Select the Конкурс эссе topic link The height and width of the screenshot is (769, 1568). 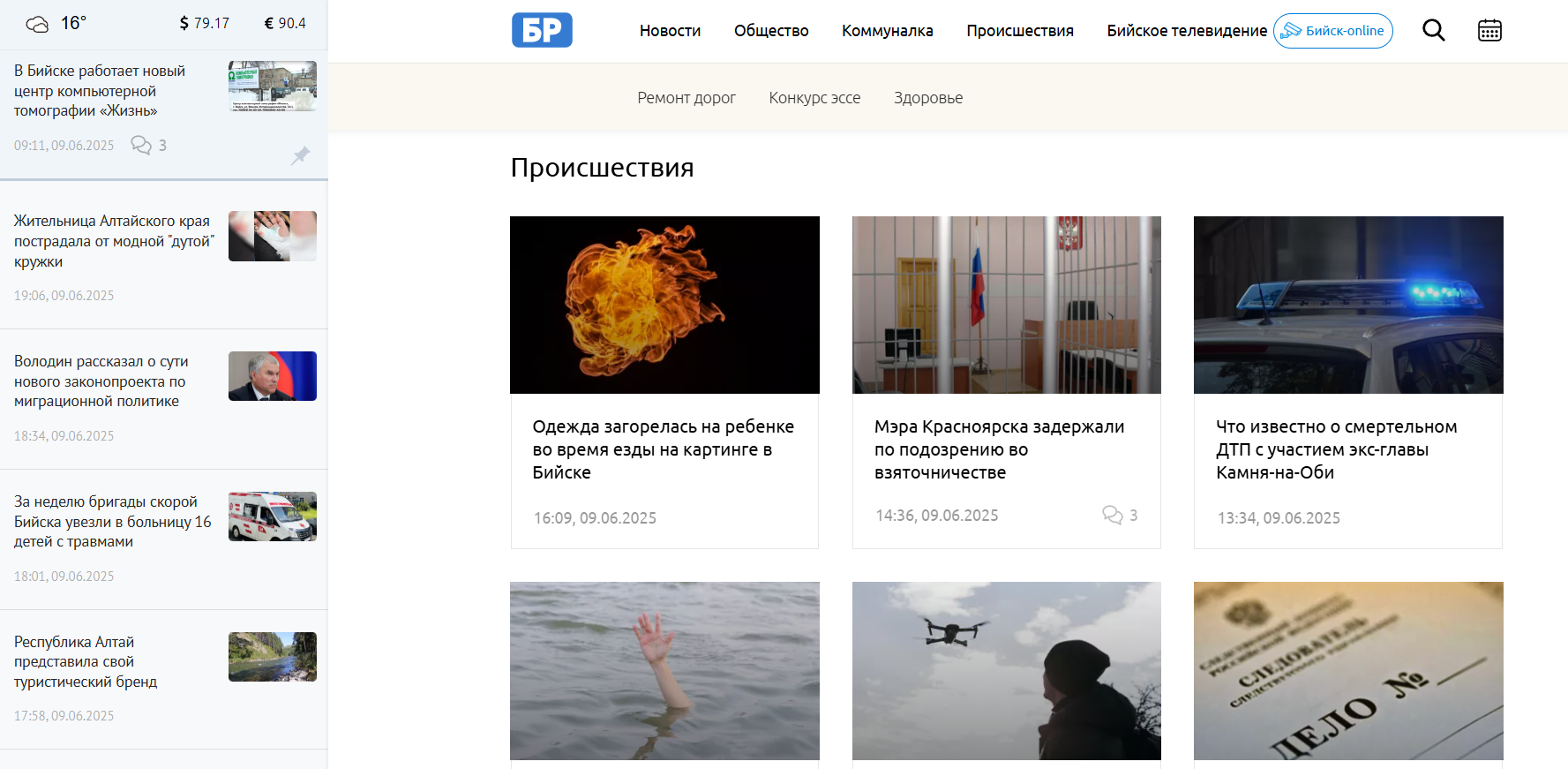814,98
